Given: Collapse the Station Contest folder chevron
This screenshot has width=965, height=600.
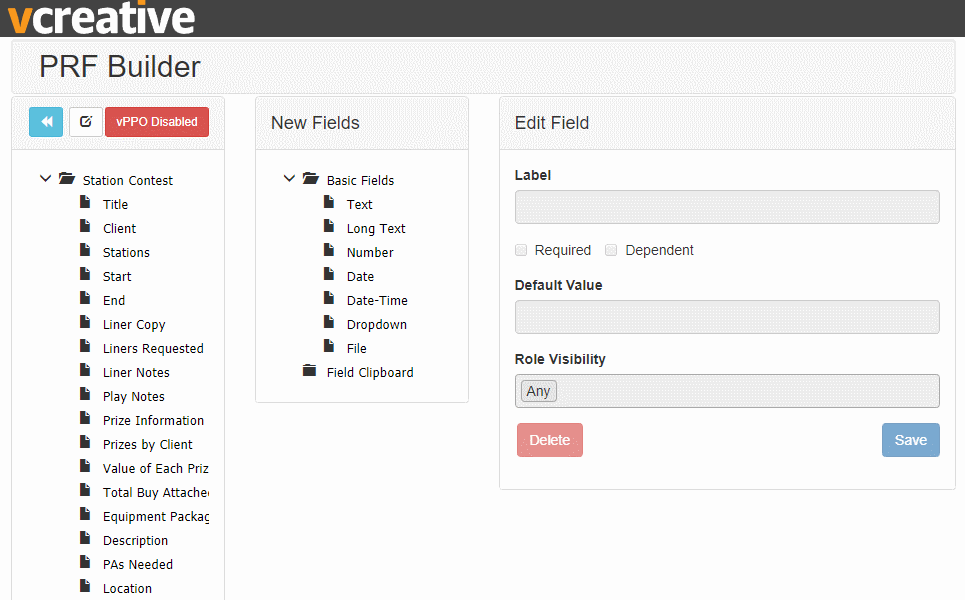Looking at the screenshot, I should (45, 179).
